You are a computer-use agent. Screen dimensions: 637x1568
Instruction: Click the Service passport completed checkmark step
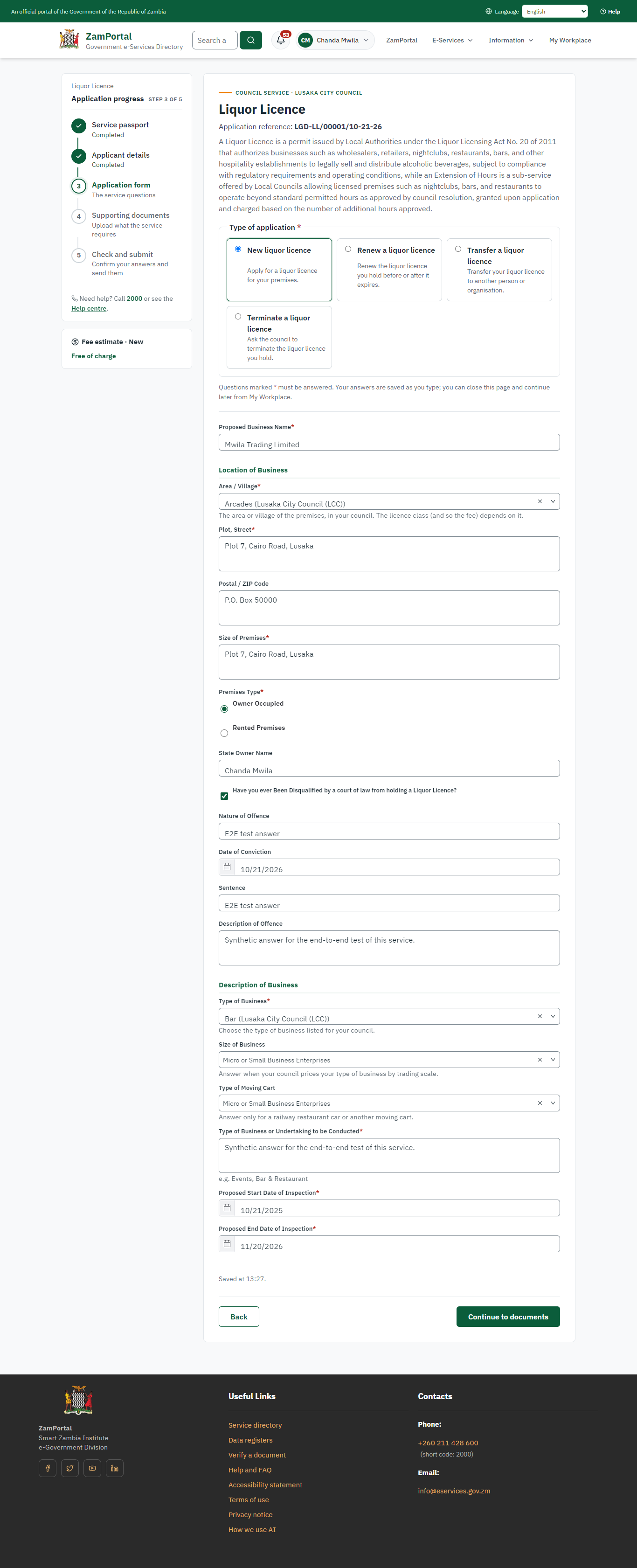click(78, 126)
